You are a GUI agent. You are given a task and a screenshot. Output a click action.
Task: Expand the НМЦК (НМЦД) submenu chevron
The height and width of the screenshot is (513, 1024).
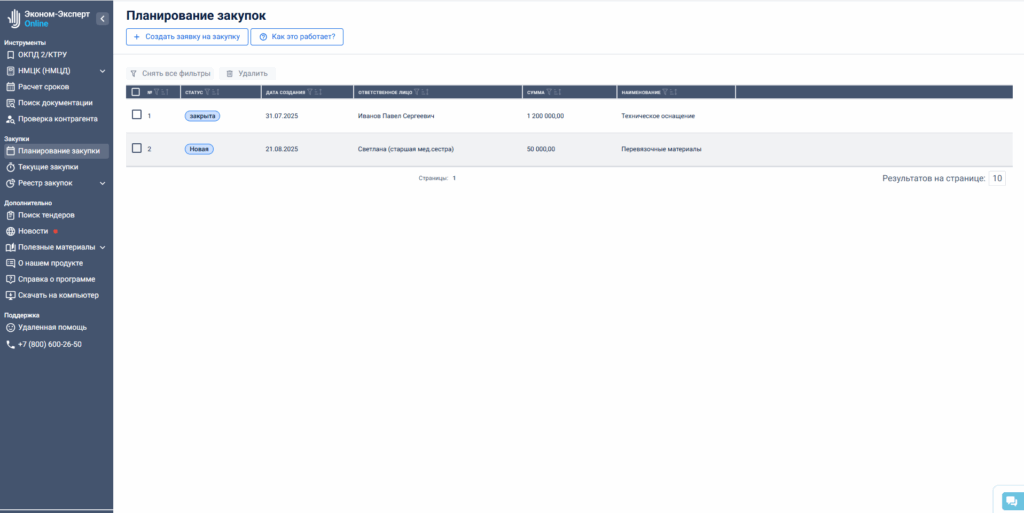click(x=103, y=70)
